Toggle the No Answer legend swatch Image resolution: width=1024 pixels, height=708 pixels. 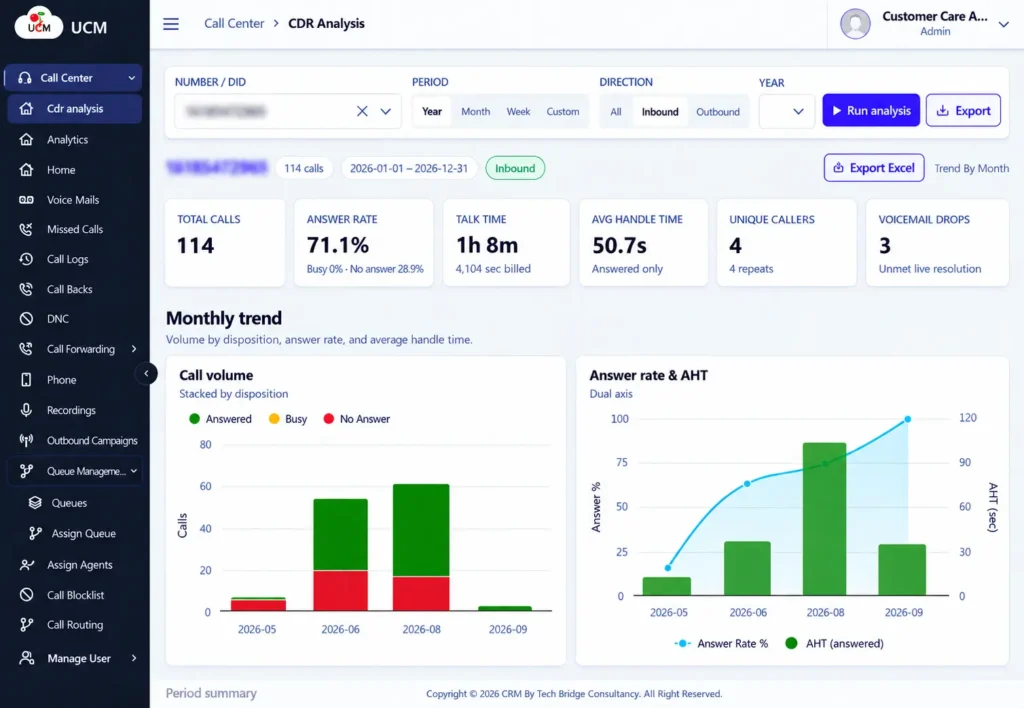click(x=328, y=419)
